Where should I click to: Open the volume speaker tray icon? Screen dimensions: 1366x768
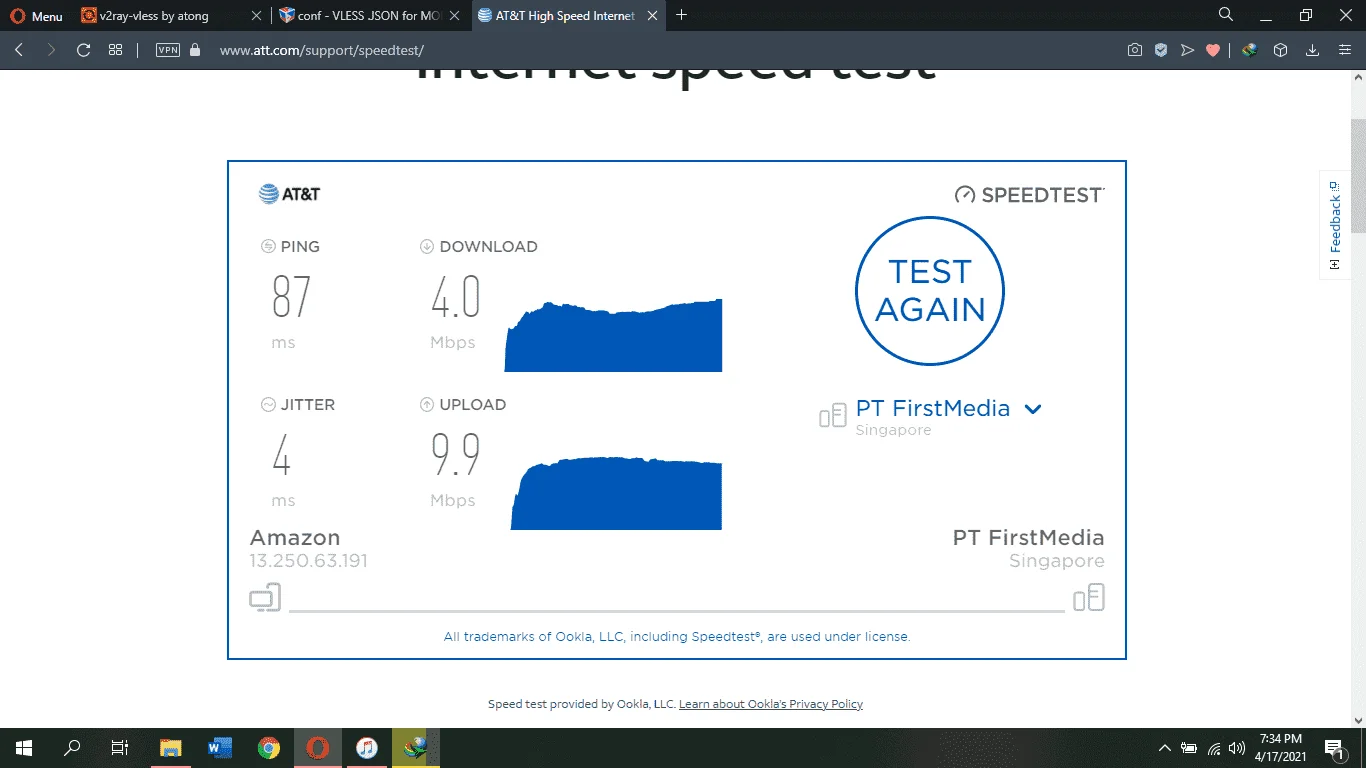tap(1238, 748)
